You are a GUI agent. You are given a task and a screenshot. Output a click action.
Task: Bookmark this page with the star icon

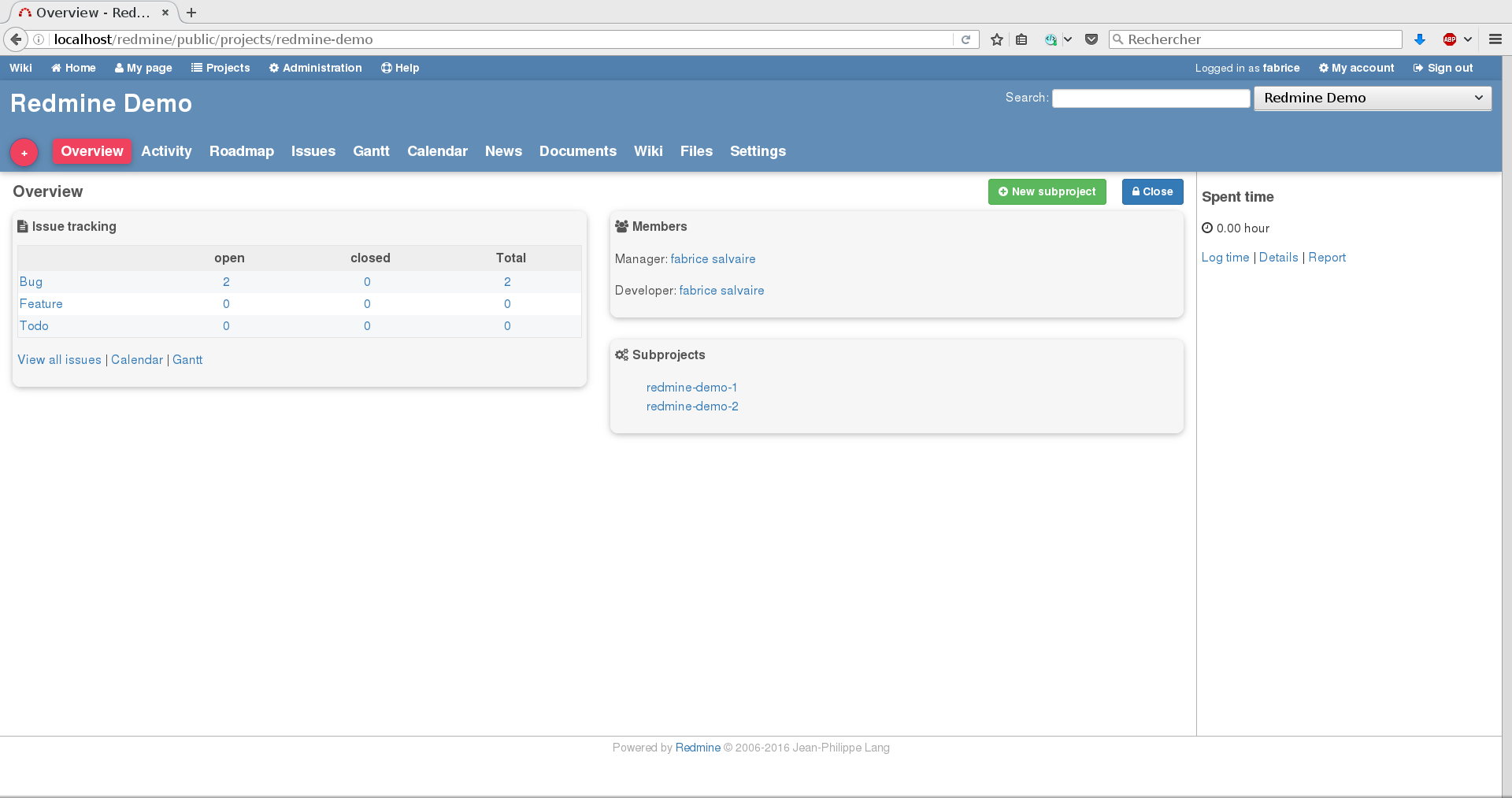(996, 39)
